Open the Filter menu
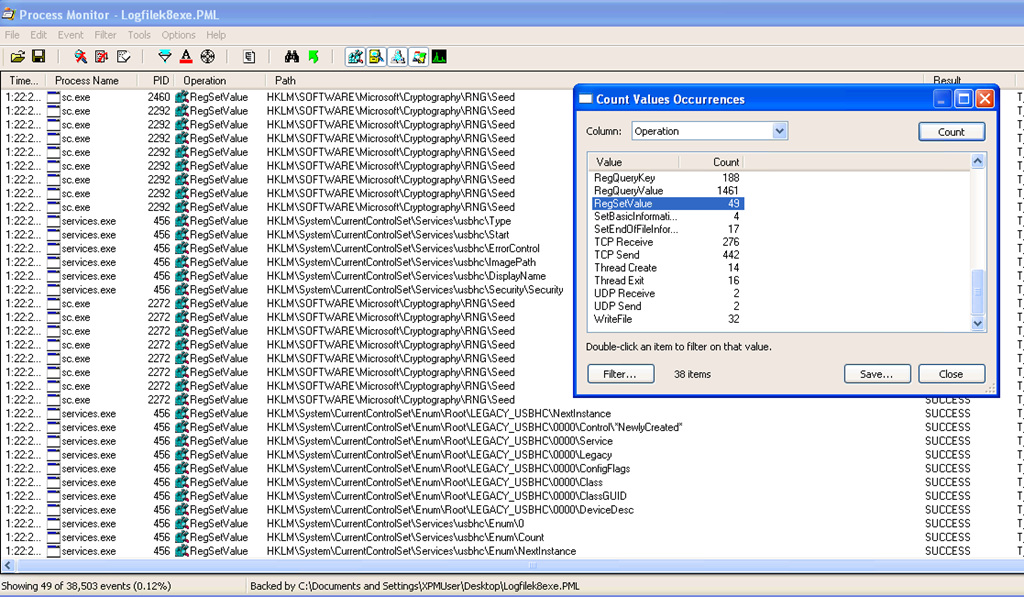This screenshot has height=597, width=1024. tap(105, 35)
